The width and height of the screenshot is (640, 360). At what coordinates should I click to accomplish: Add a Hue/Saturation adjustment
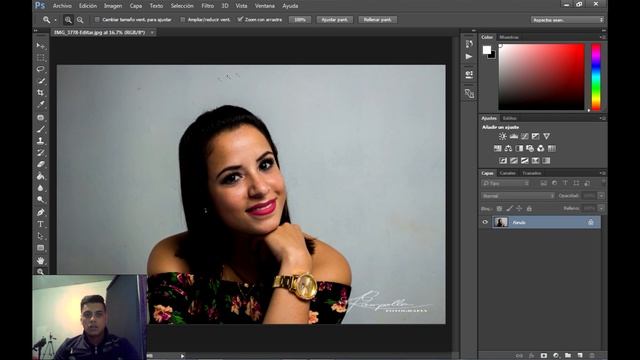(498, 149)
